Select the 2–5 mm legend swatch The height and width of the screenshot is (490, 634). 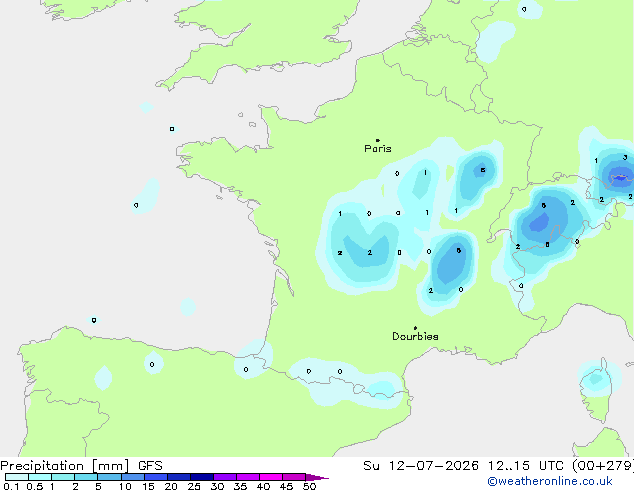(86, 477)
